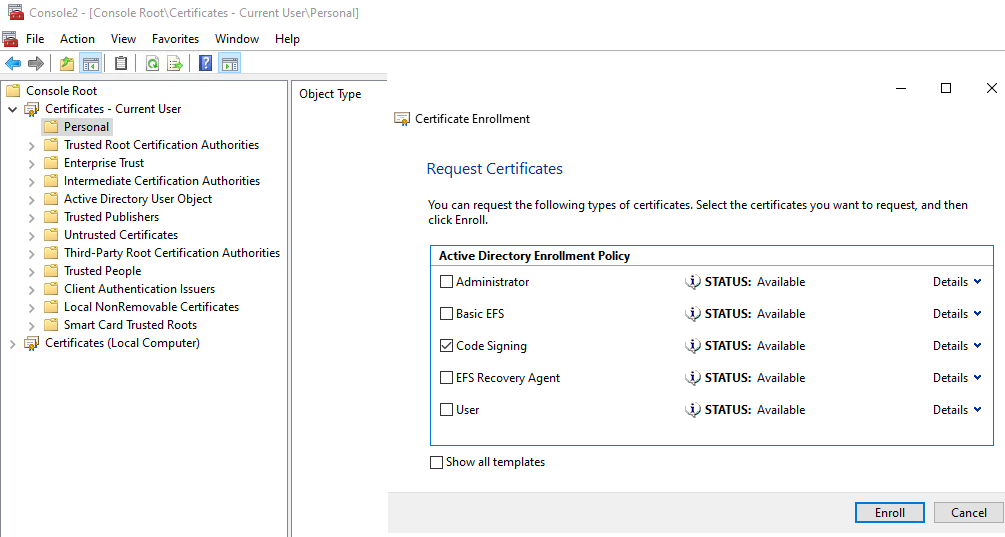This screenshot has height=537, width=1005.
Task: Select Local NonRemovable Certificates tree item
Action: click(151, 307)
